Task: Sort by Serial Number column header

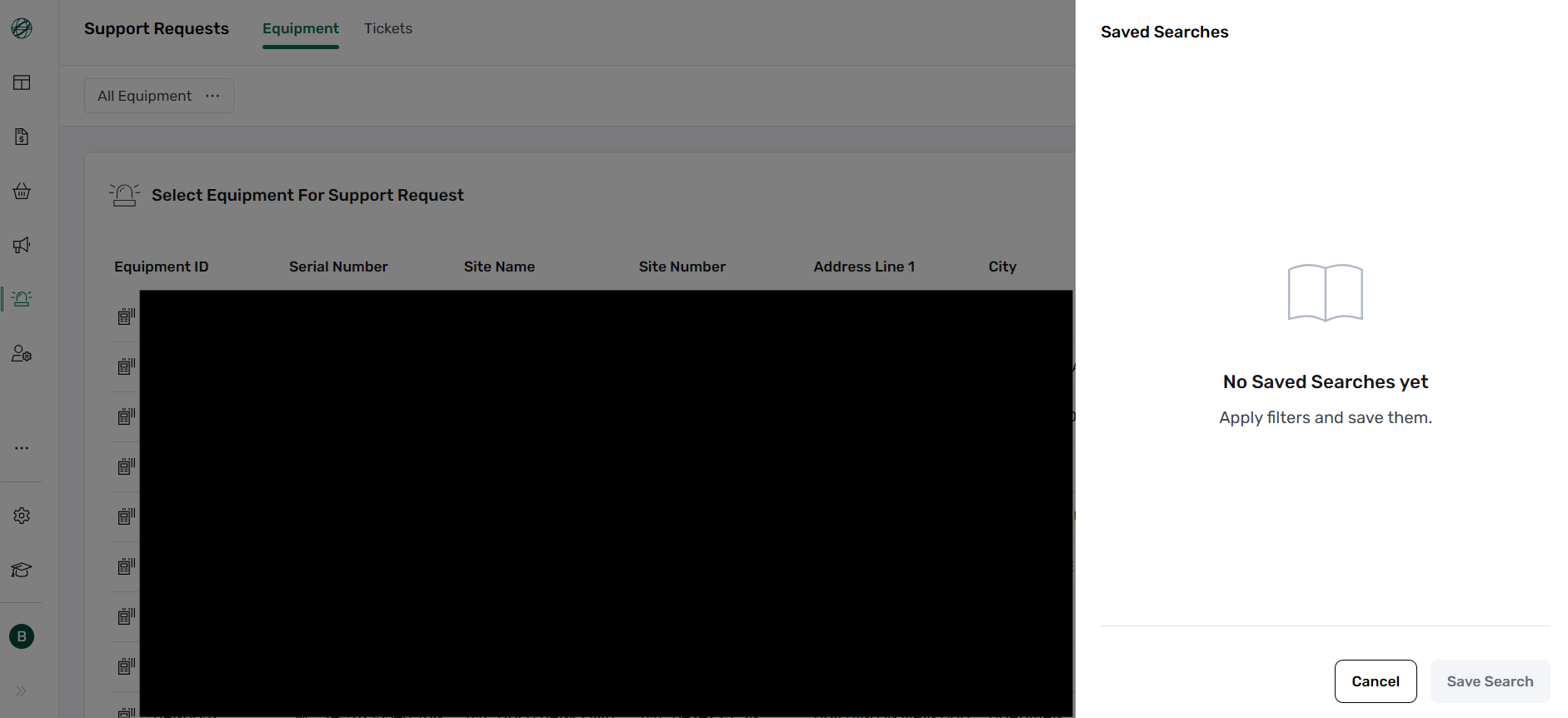Action: (338, 267)
